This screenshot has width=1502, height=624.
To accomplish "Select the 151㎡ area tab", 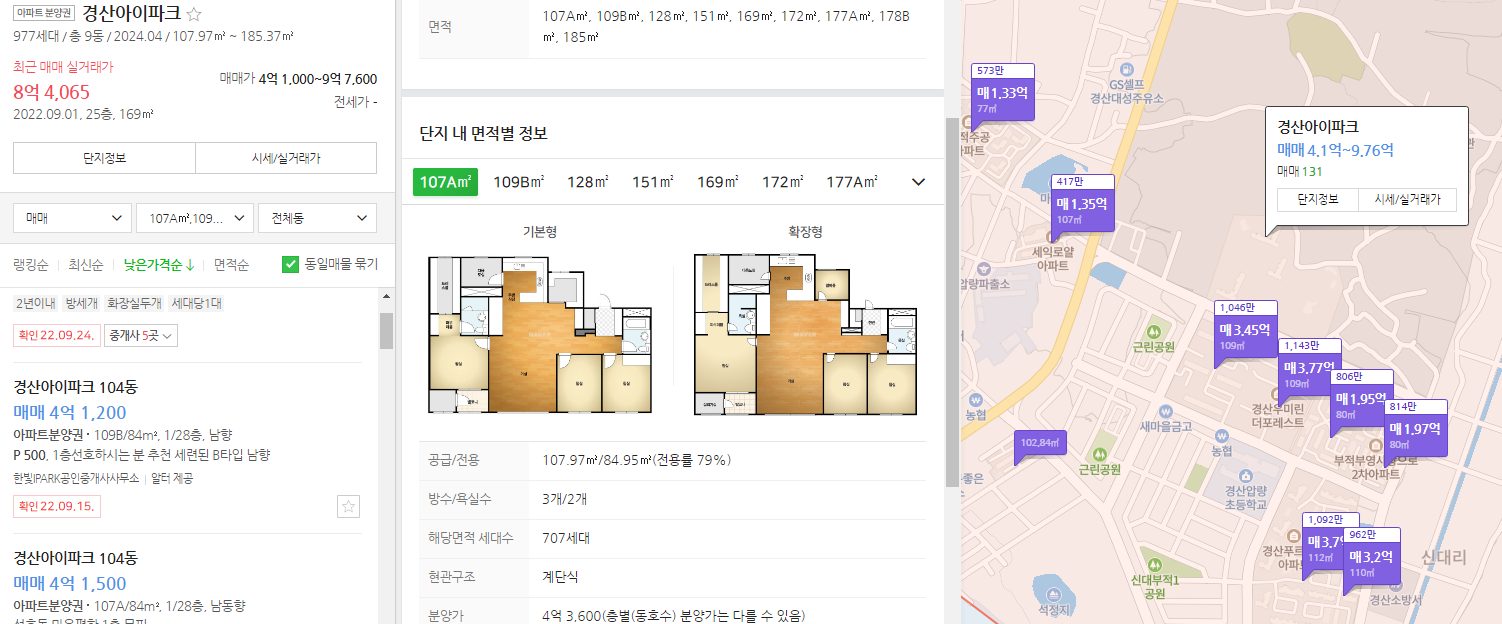I will pyautogui.click(x=653, y=182).
